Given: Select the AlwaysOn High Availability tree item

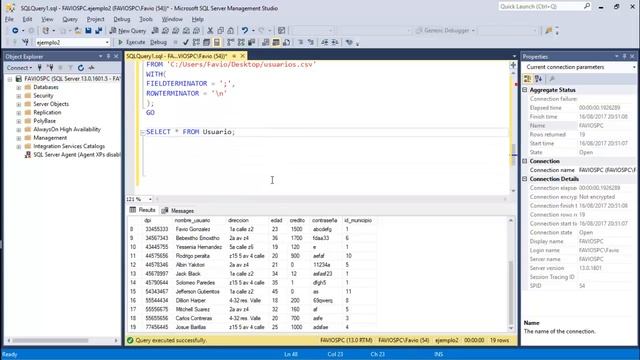Looking at the screenshot, I should pyautogui.click(x=67, y=129).
